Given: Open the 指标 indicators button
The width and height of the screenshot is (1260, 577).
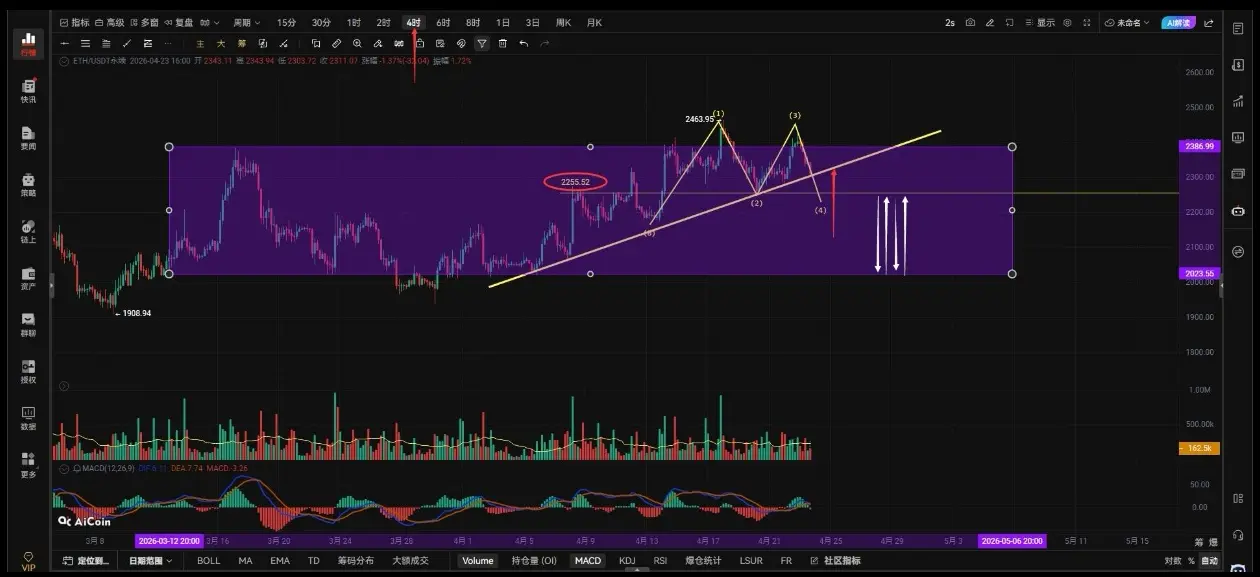Looking at the screenshot, I should point(74,22).
